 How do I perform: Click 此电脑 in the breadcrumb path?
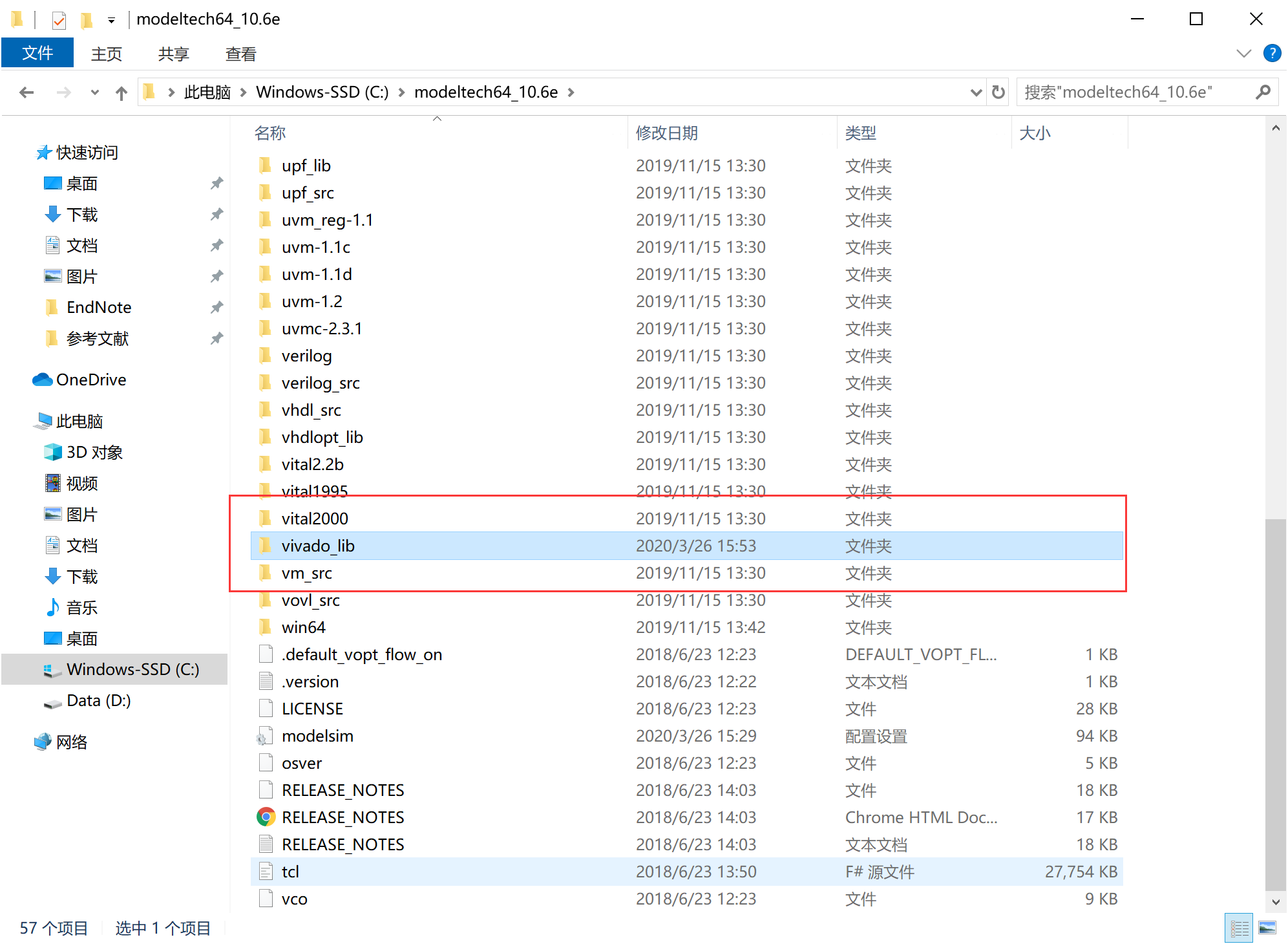tap(207, 92)
